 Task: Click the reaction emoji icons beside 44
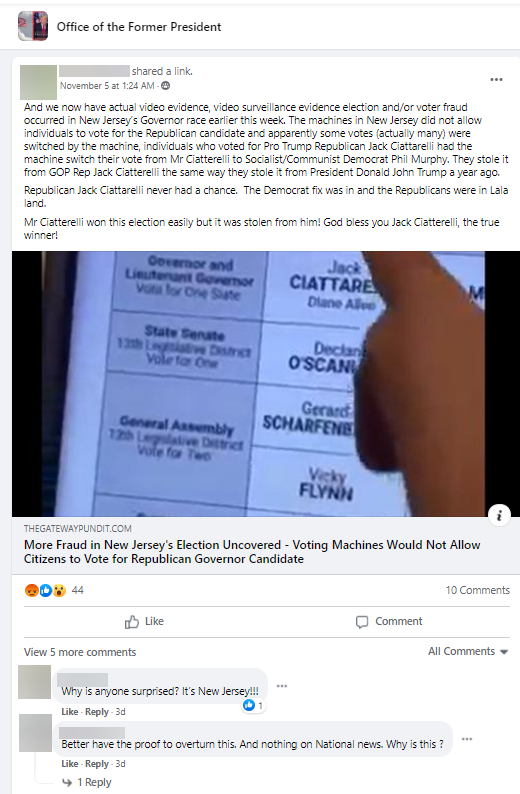pyautogui.click(x=46, y=590)
